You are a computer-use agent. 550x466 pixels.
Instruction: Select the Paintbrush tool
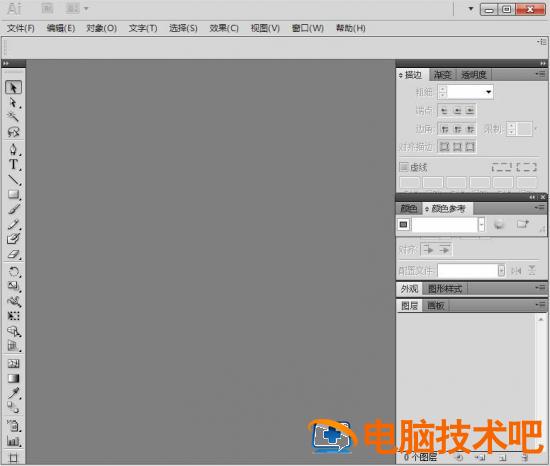click(x=13, y=209)
